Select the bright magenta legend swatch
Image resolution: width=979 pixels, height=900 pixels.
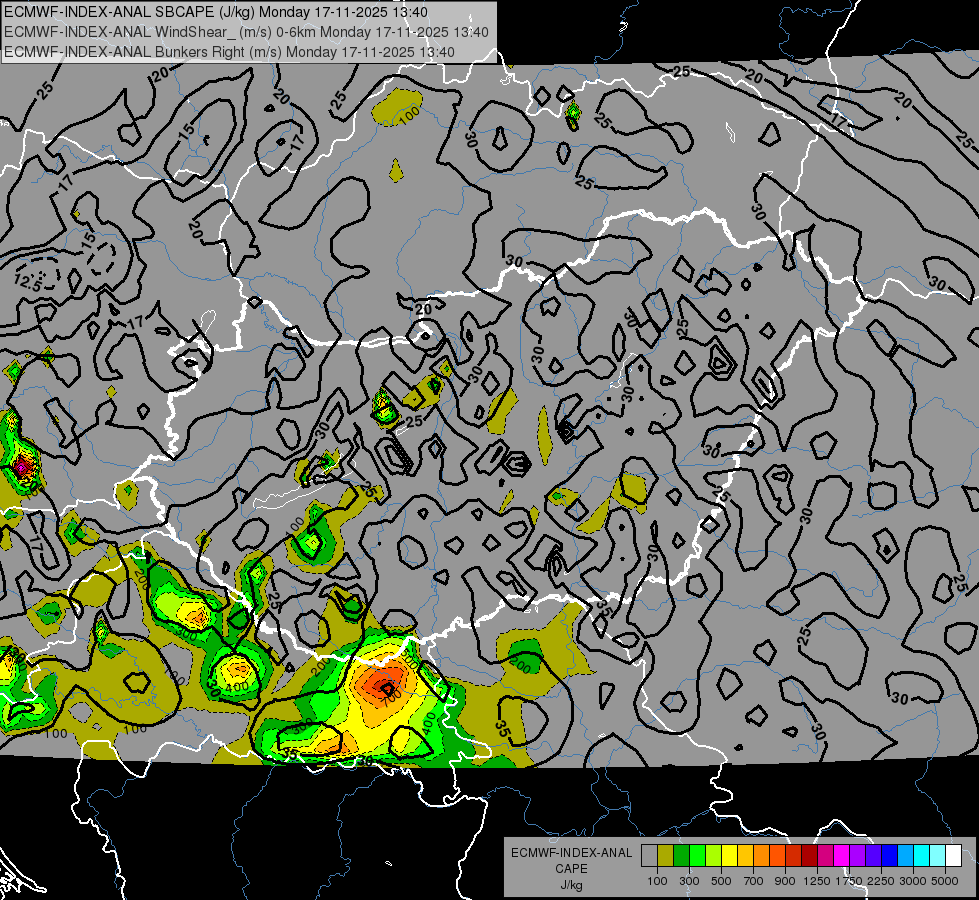click(842, 855)
